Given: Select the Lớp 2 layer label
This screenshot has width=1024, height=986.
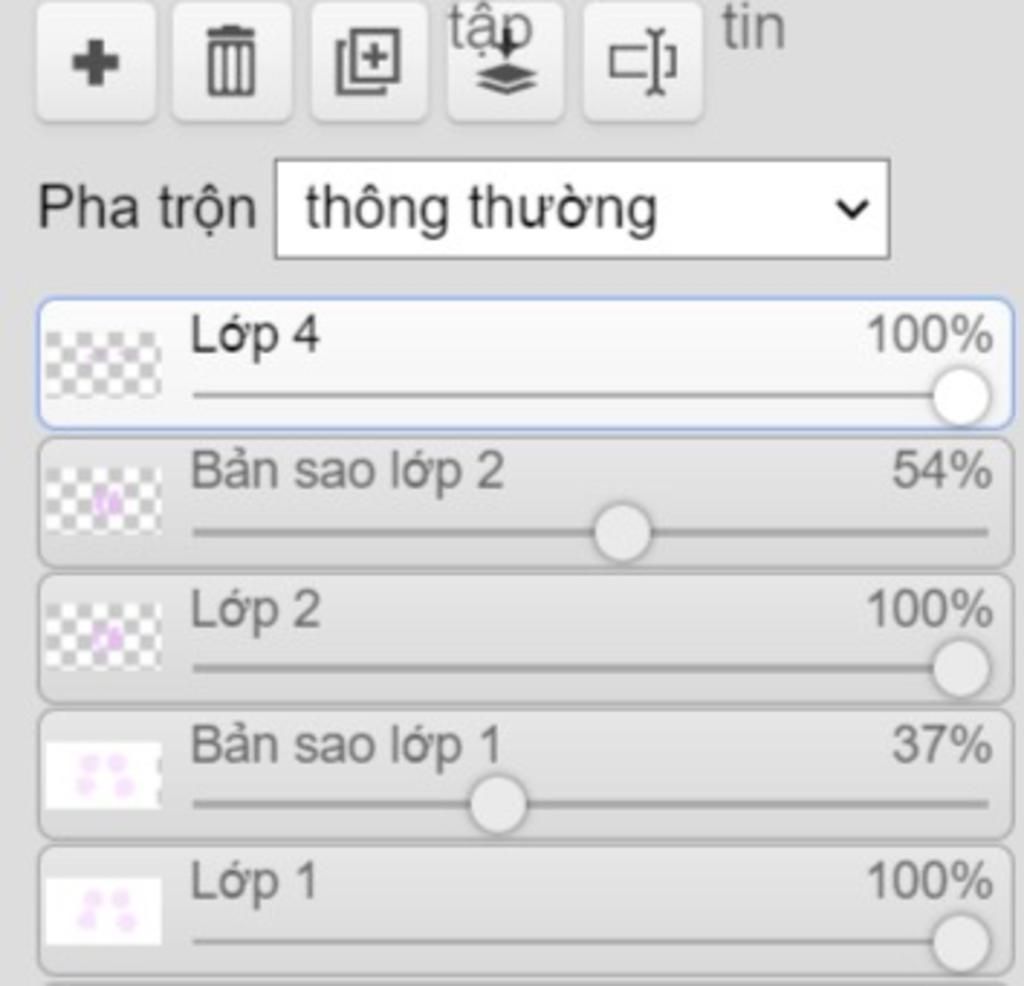Looking at the screenshot, I should [x=255, y=610].
